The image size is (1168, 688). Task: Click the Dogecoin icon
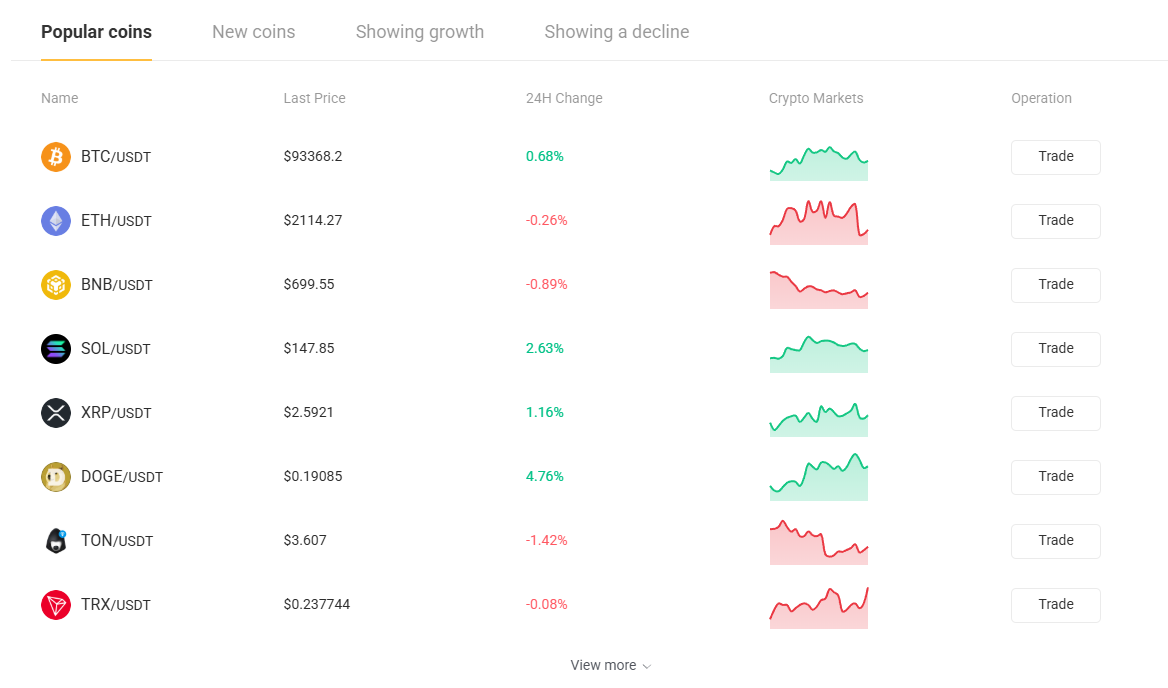pos(56,477)
